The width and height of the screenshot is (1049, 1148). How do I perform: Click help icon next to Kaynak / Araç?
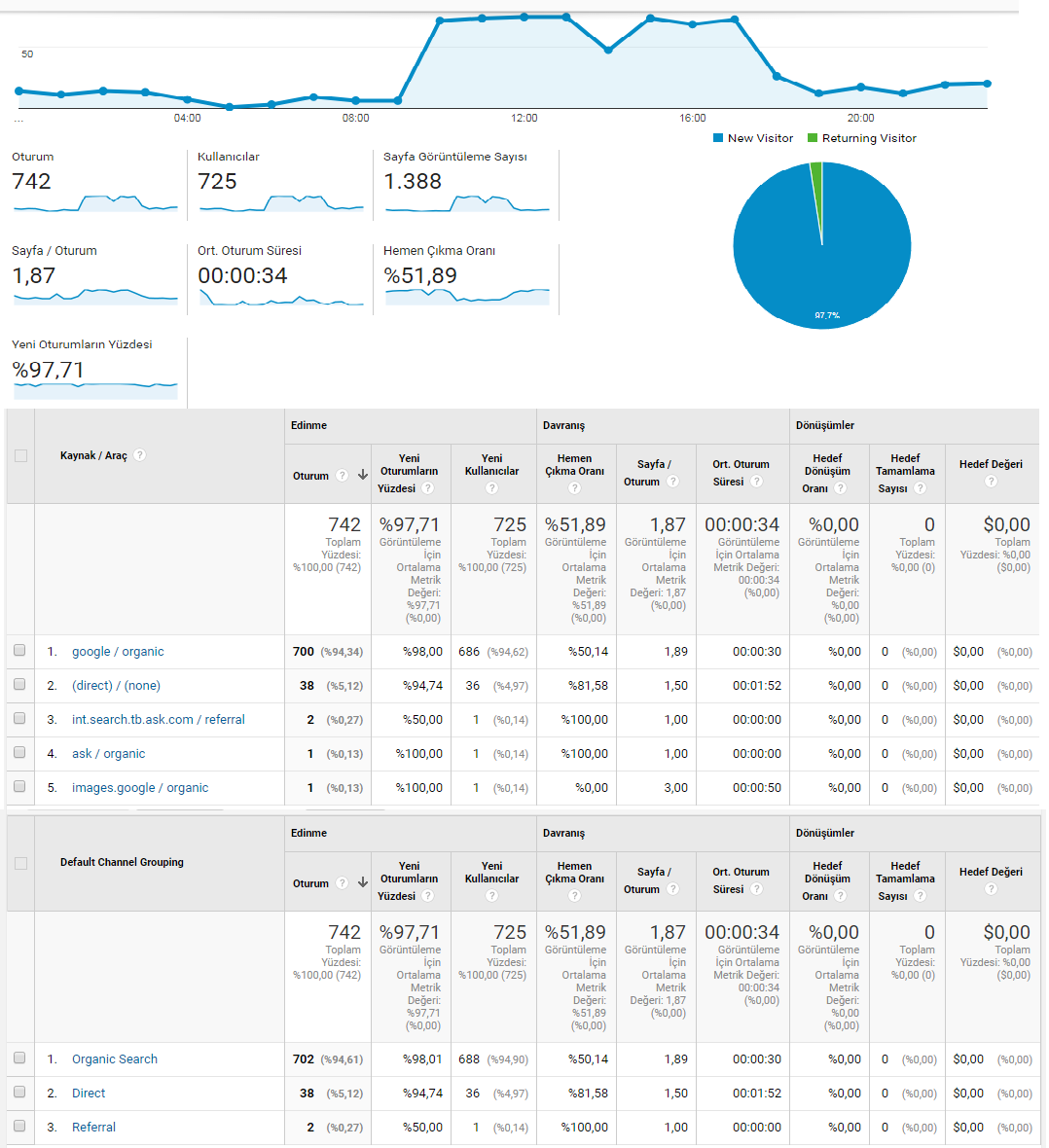[140, 454]
